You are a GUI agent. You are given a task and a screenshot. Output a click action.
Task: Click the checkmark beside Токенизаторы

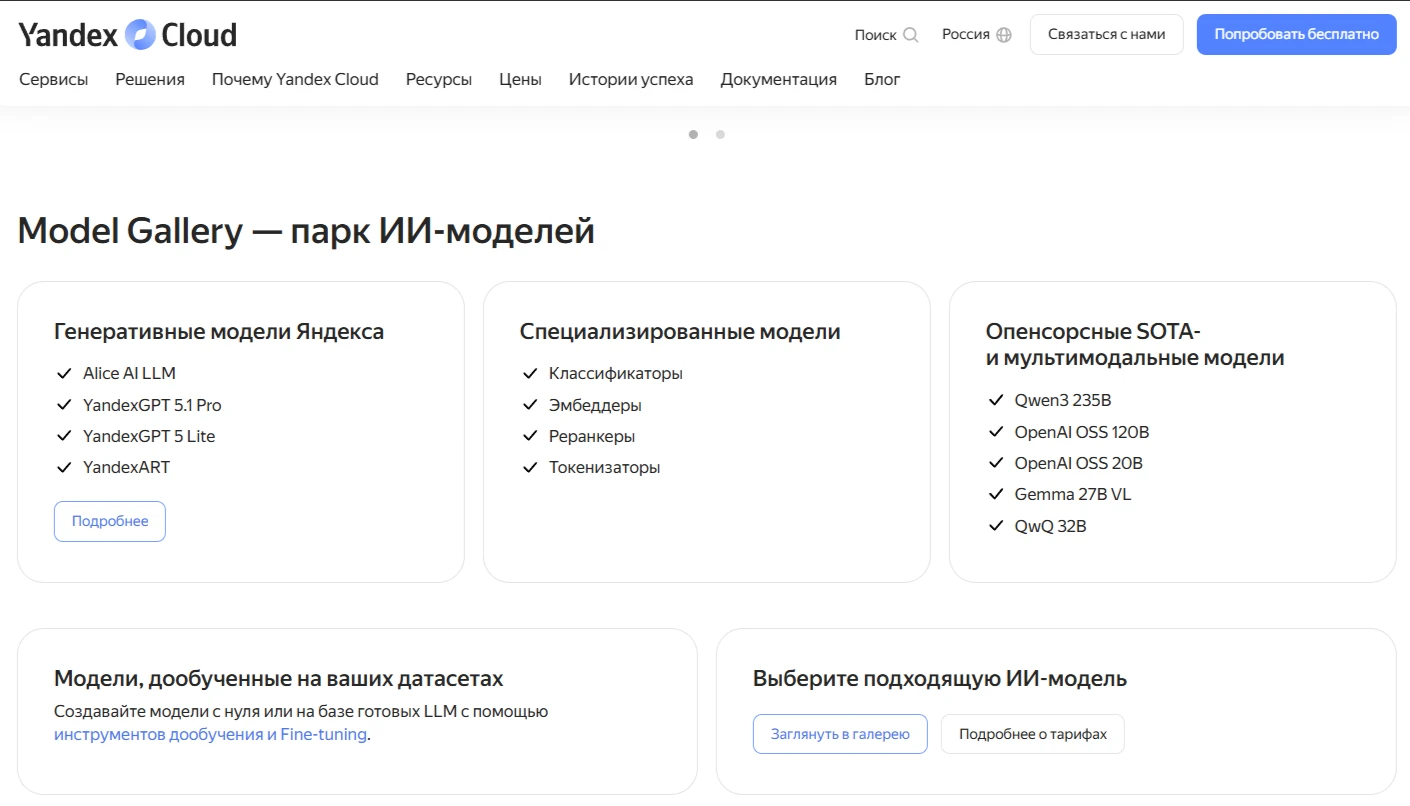pyautogui.click(x=530, y=467)
